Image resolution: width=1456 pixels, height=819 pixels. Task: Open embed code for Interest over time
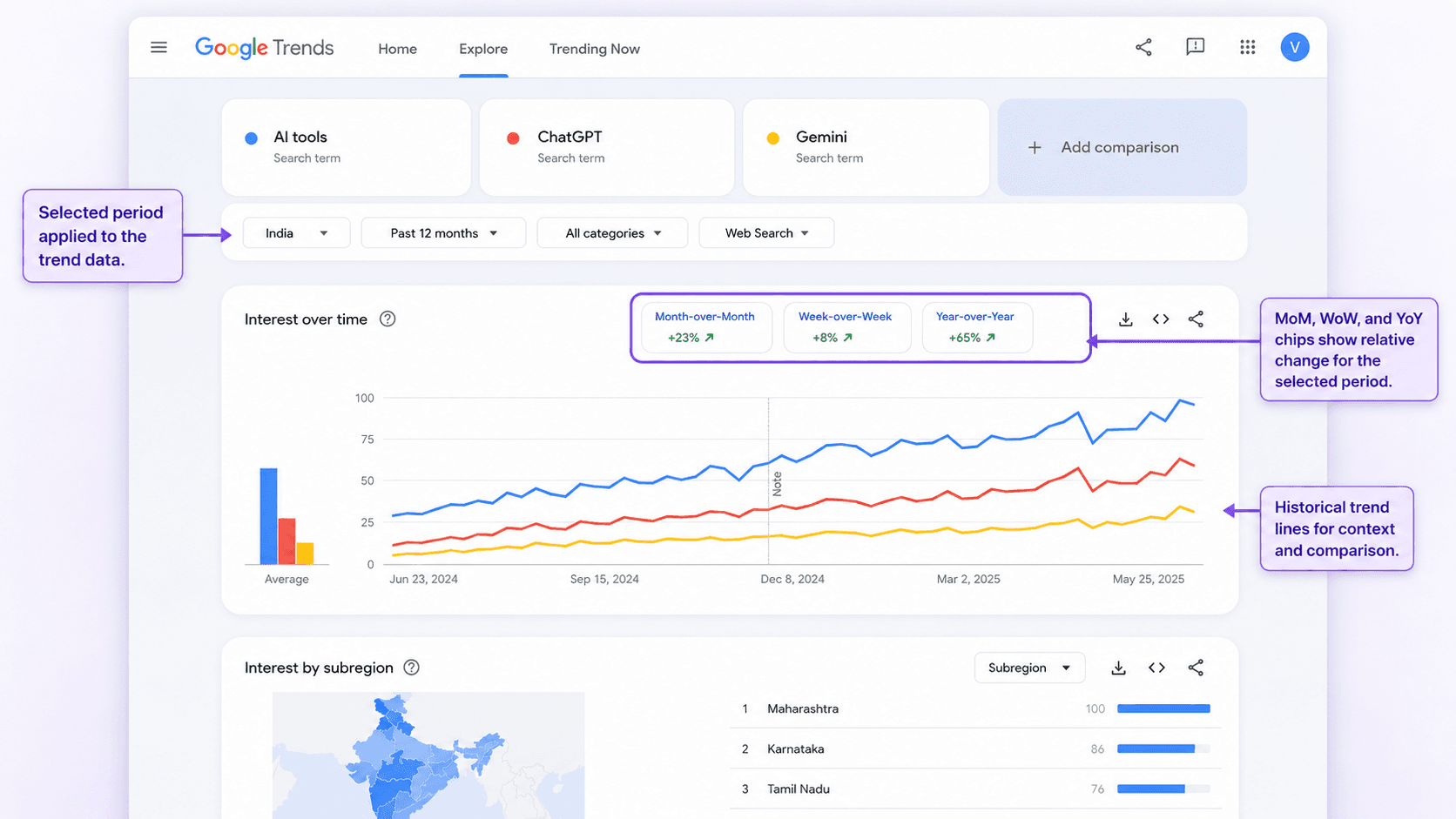coord(1160,319)
